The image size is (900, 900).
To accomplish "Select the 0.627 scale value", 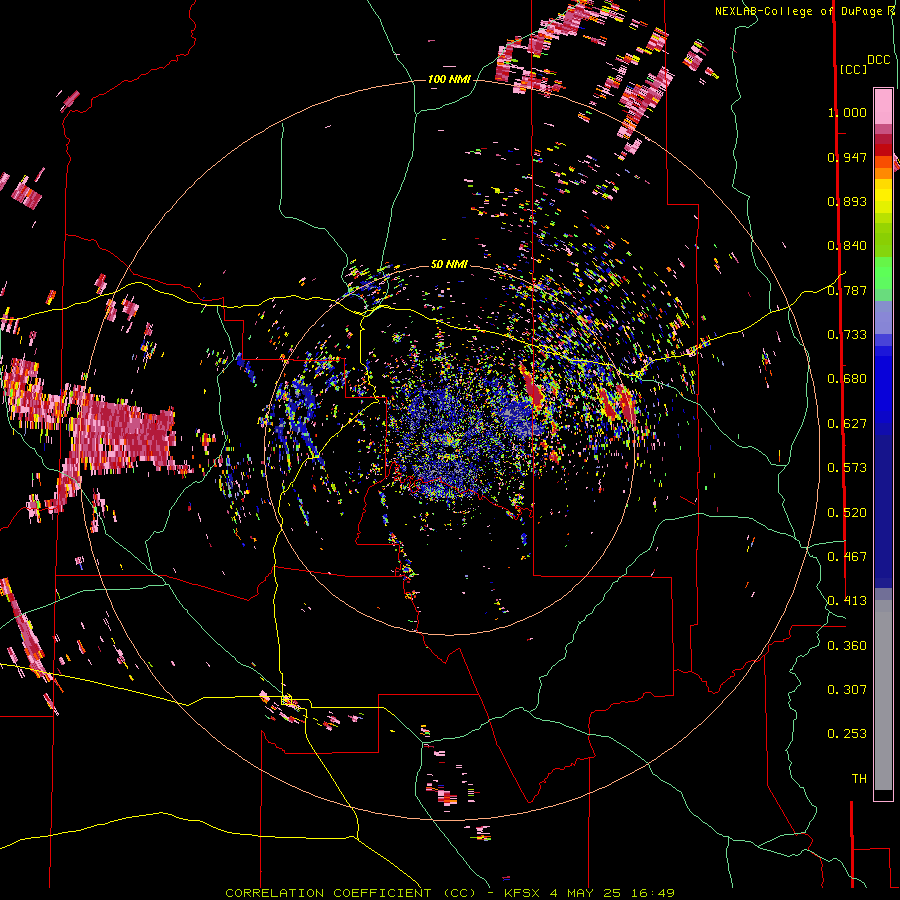I will [847, 424].
